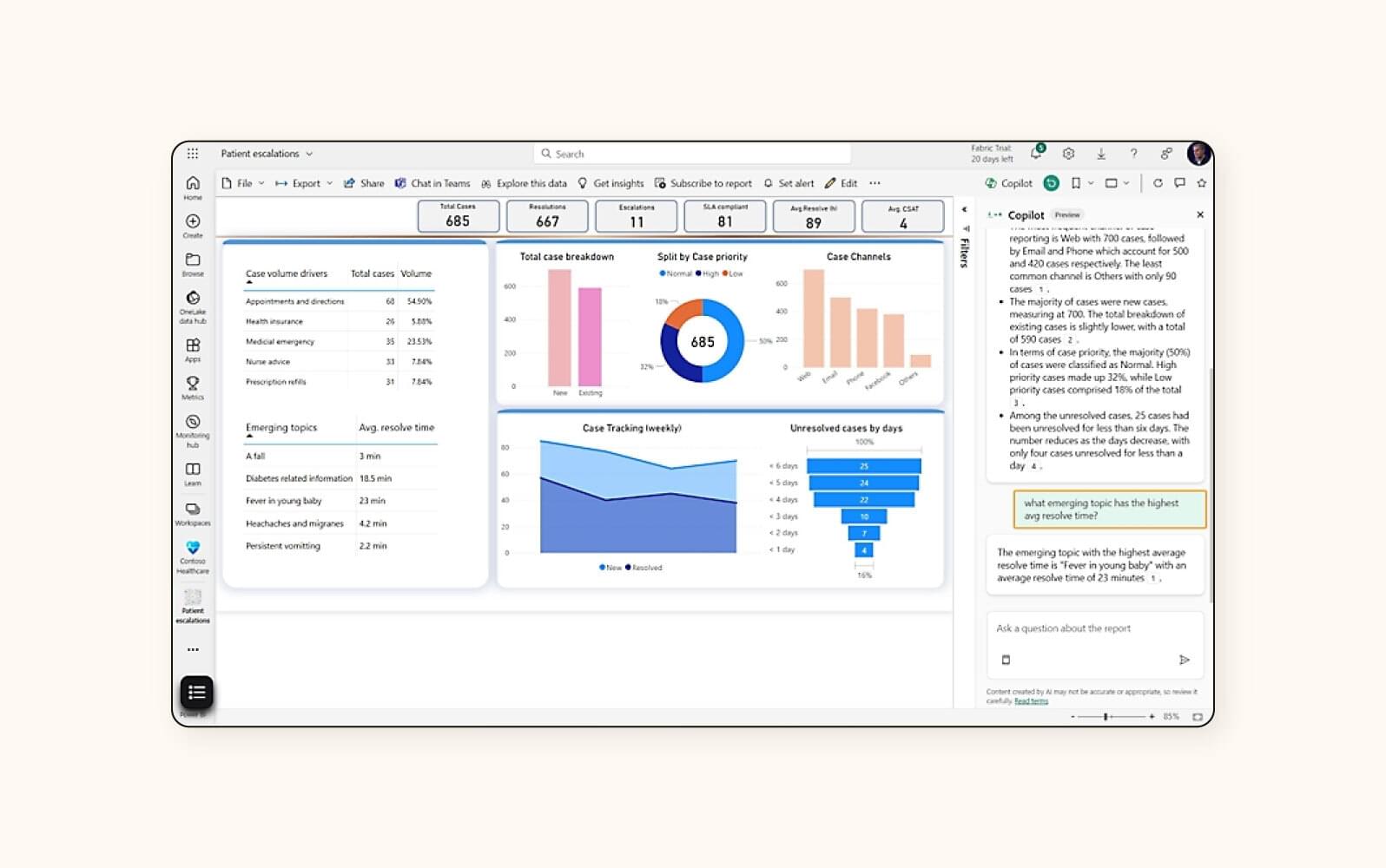Viewport: 1386px width, 868px height.
Task: Click the download icon in header
Action: coord(1100,154)
